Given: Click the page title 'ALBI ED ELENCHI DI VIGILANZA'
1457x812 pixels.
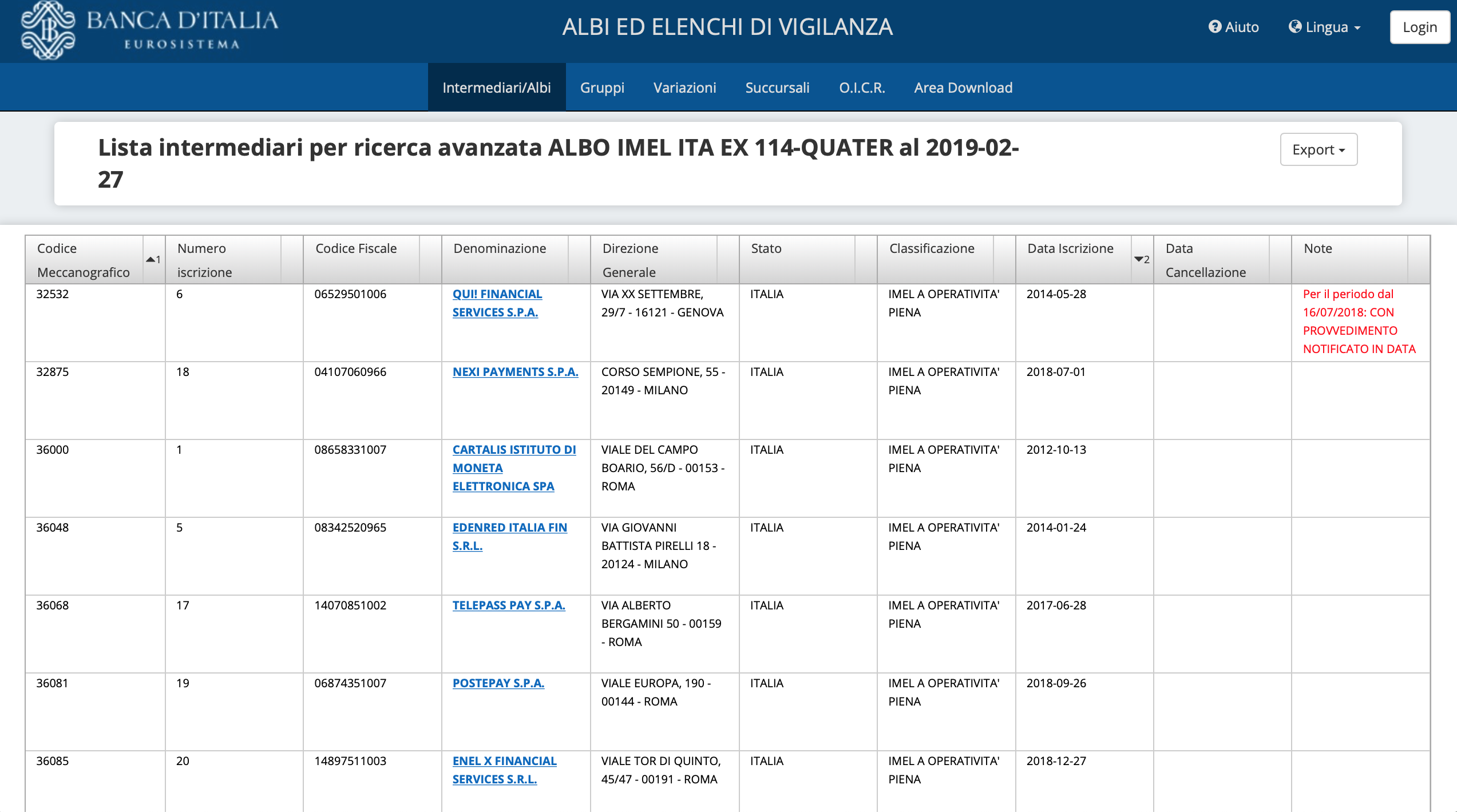Looking at the screenshot, I should coord(727,27).
